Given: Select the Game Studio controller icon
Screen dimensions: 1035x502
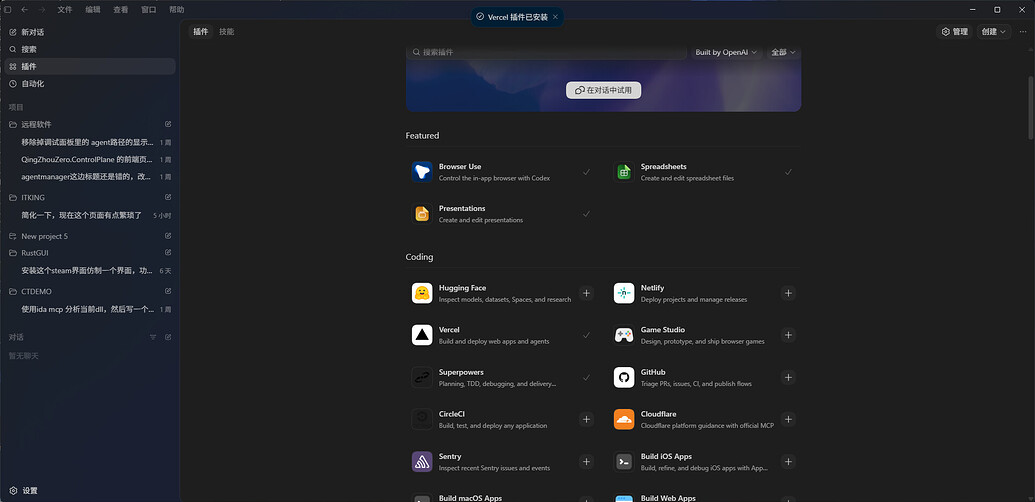Looking at the screenshot, I should (x=624, y=335).
